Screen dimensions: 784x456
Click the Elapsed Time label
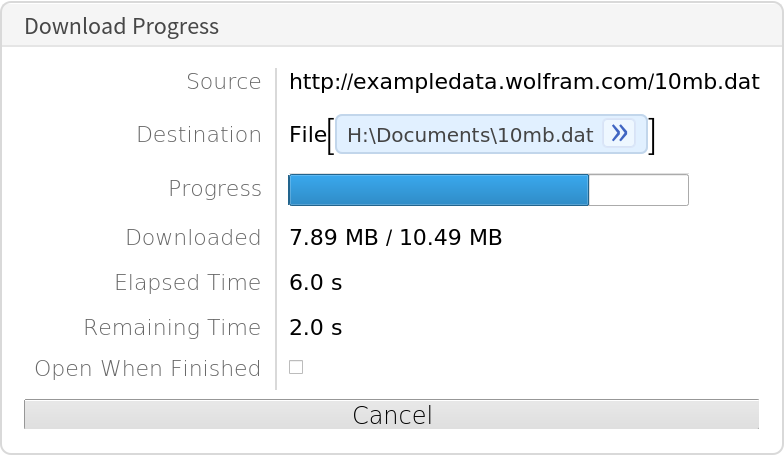tap(188, 283)
